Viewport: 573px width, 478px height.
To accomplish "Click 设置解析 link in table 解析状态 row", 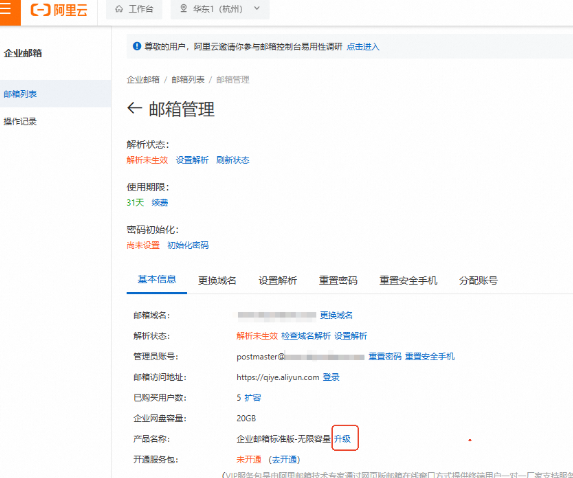I will [351, 335].
